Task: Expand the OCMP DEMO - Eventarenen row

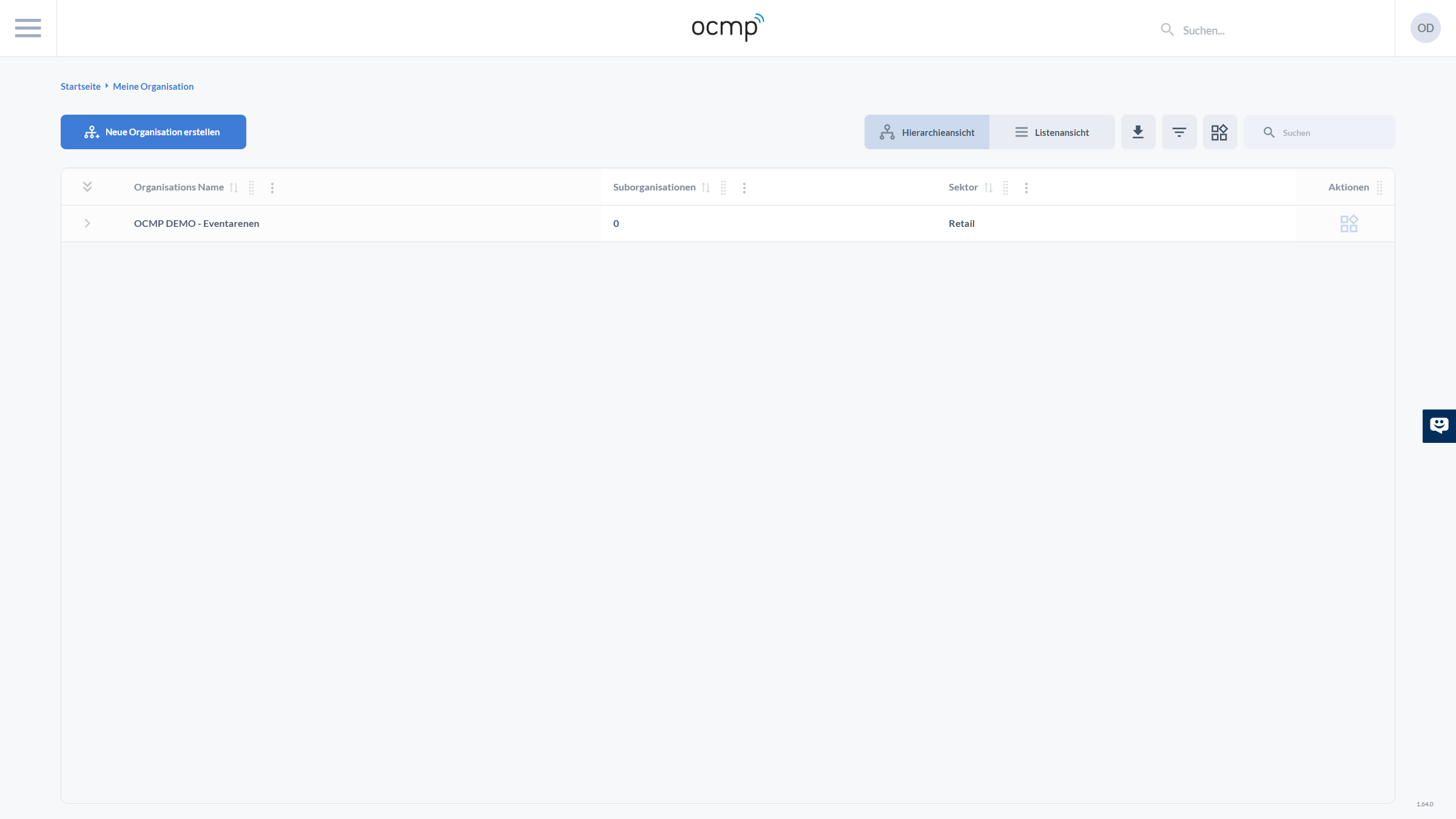Action: tap(87, 223)
